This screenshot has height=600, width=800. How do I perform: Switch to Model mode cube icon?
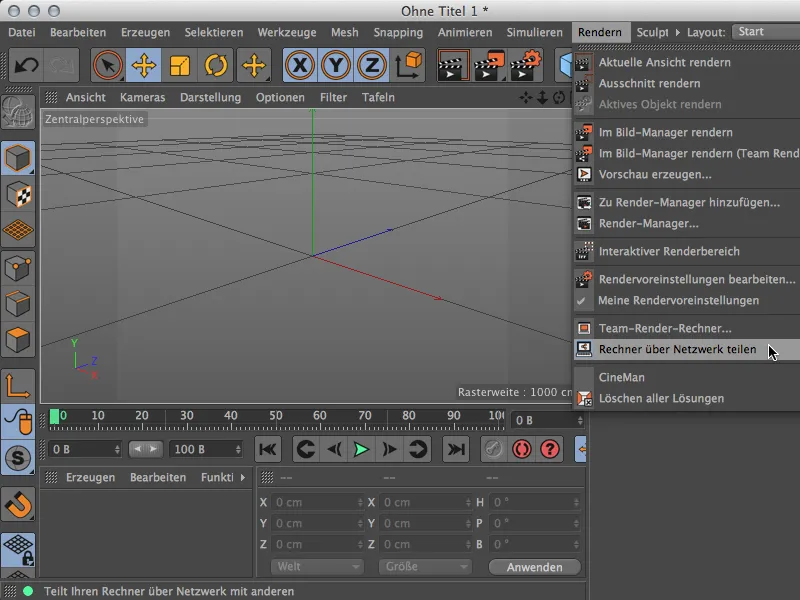pyautogui.click(x=18, y=158)
